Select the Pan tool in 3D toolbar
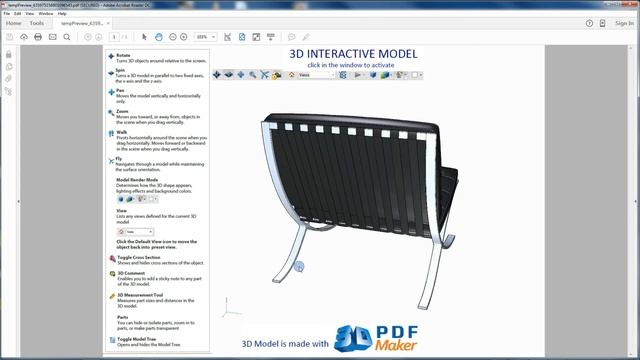This screenshot has width=640, height=360. (241, 75)
